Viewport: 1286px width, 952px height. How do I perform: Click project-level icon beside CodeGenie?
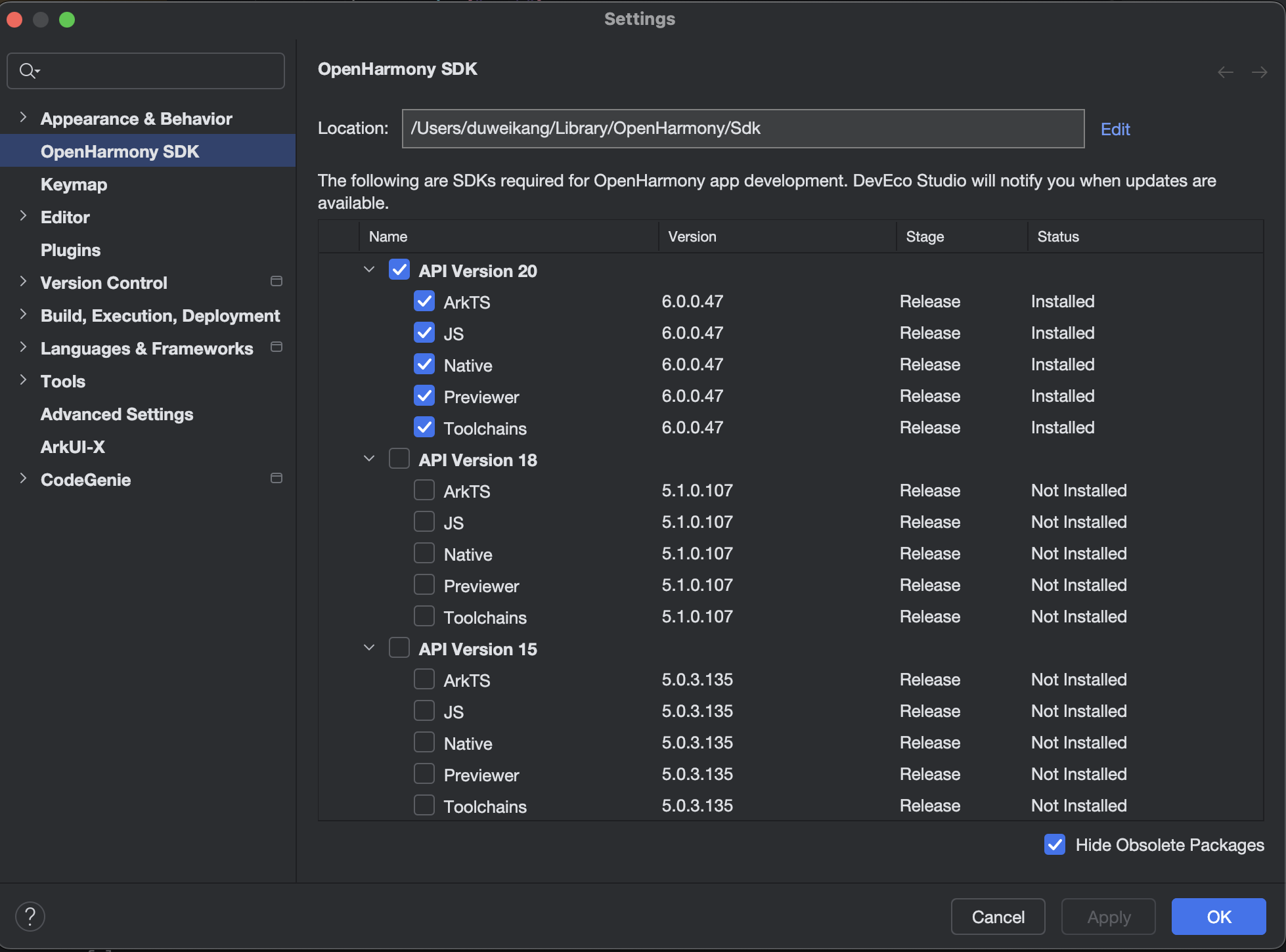point(277,479)
